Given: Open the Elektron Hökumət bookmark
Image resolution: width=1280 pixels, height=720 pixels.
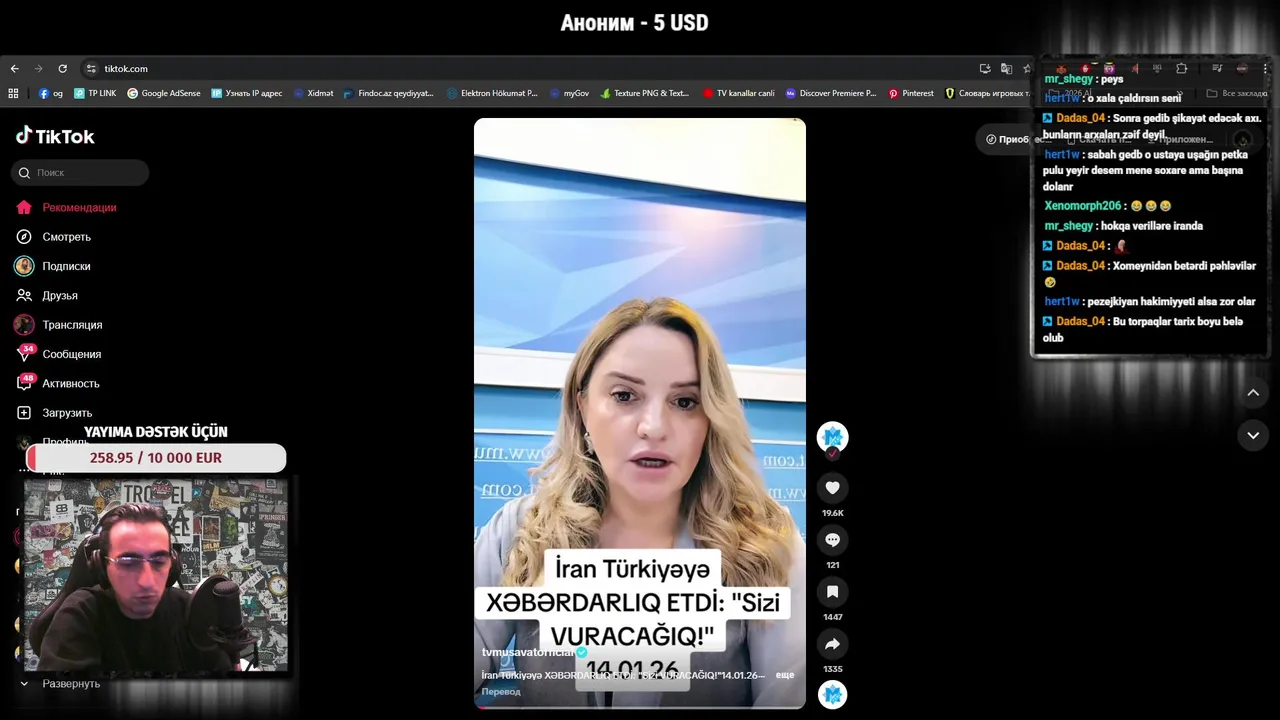Looking at the screenshot, I should tap(492, 93).
